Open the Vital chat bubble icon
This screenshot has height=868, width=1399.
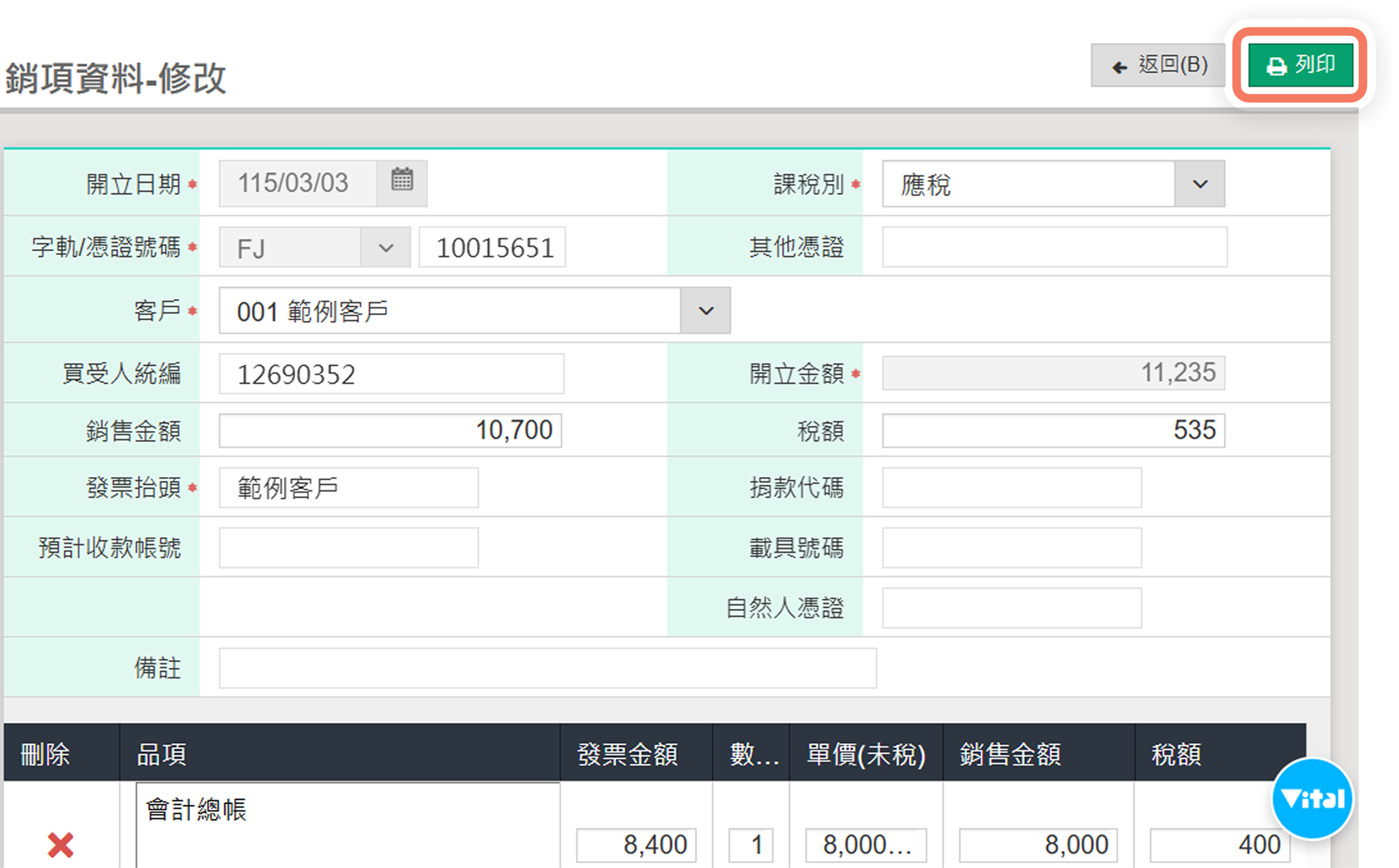[1312, 798]
